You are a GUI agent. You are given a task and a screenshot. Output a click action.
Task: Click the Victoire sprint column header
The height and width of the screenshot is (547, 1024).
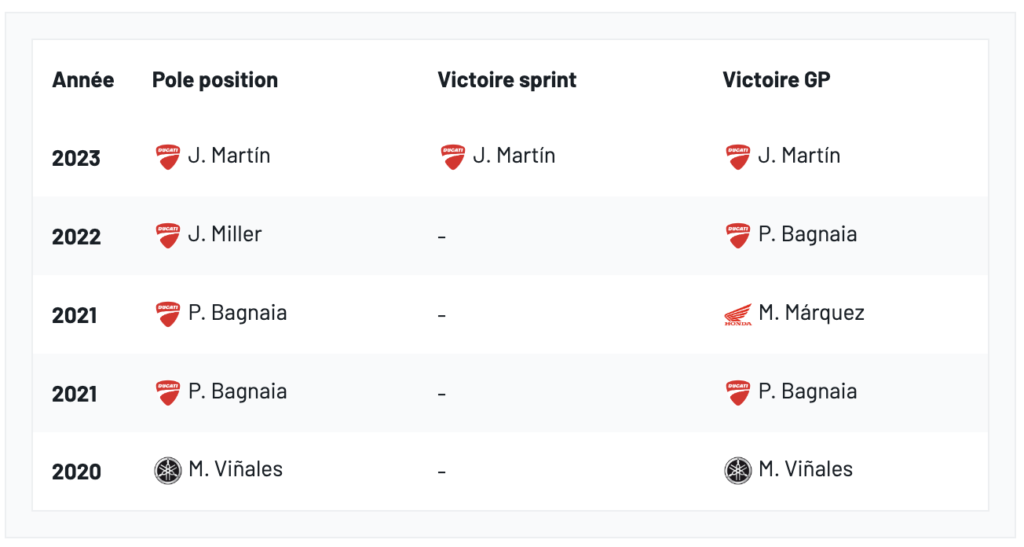pyautogui.click(x=507, y=80)
